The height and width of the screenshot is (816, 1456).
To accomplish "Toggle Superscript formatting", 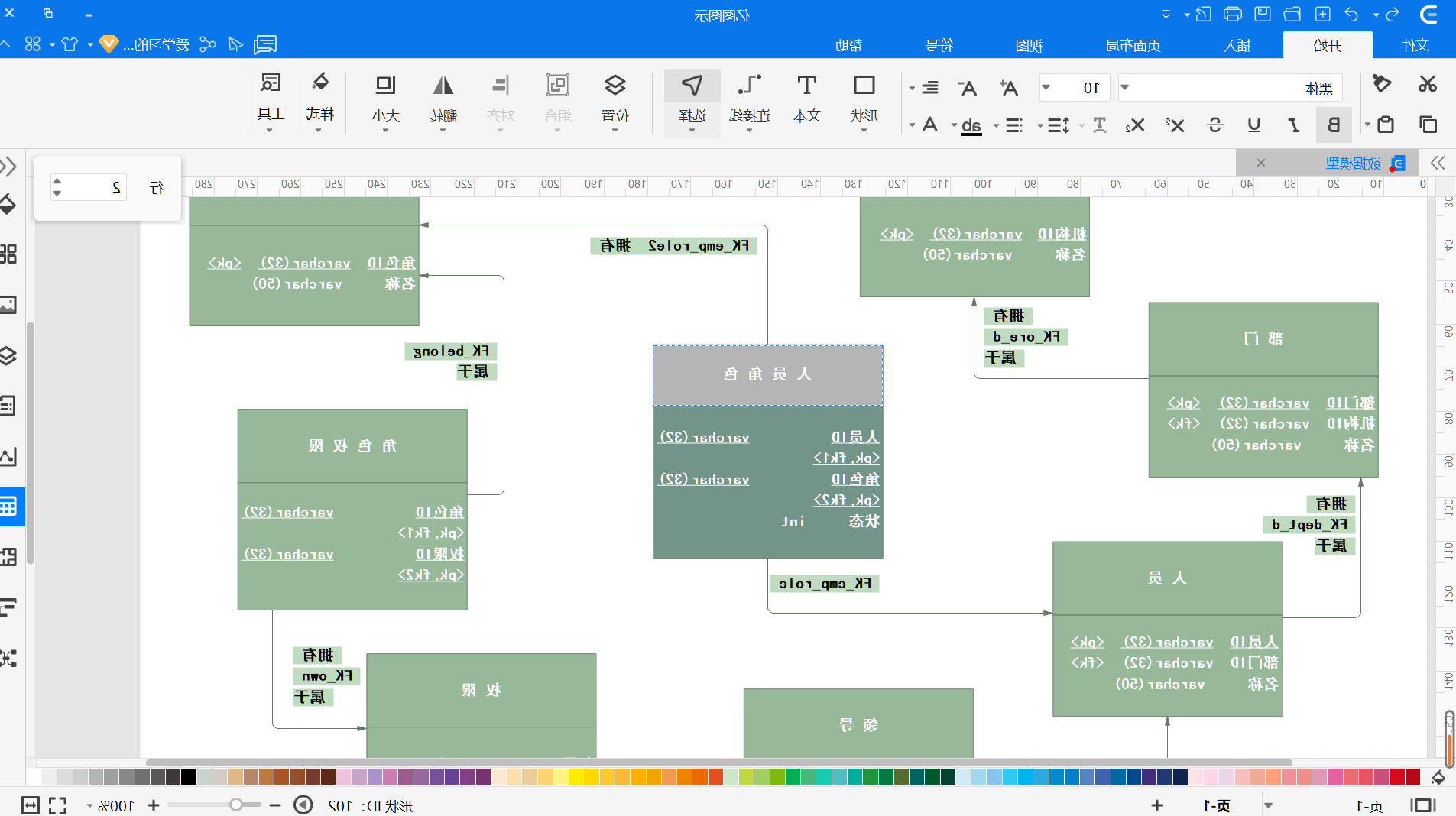I will [x=1175, y=125].
